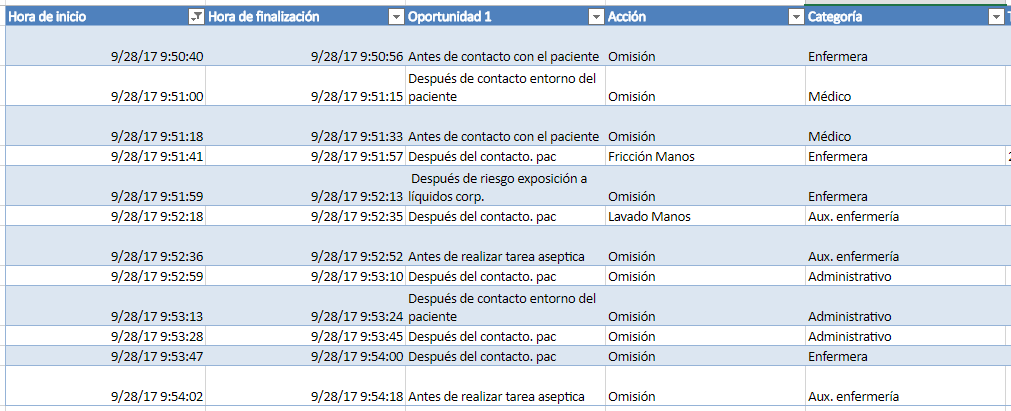Expand the Categoría filter dropdown
The image size is (1011, 411).
pos(995,17)
